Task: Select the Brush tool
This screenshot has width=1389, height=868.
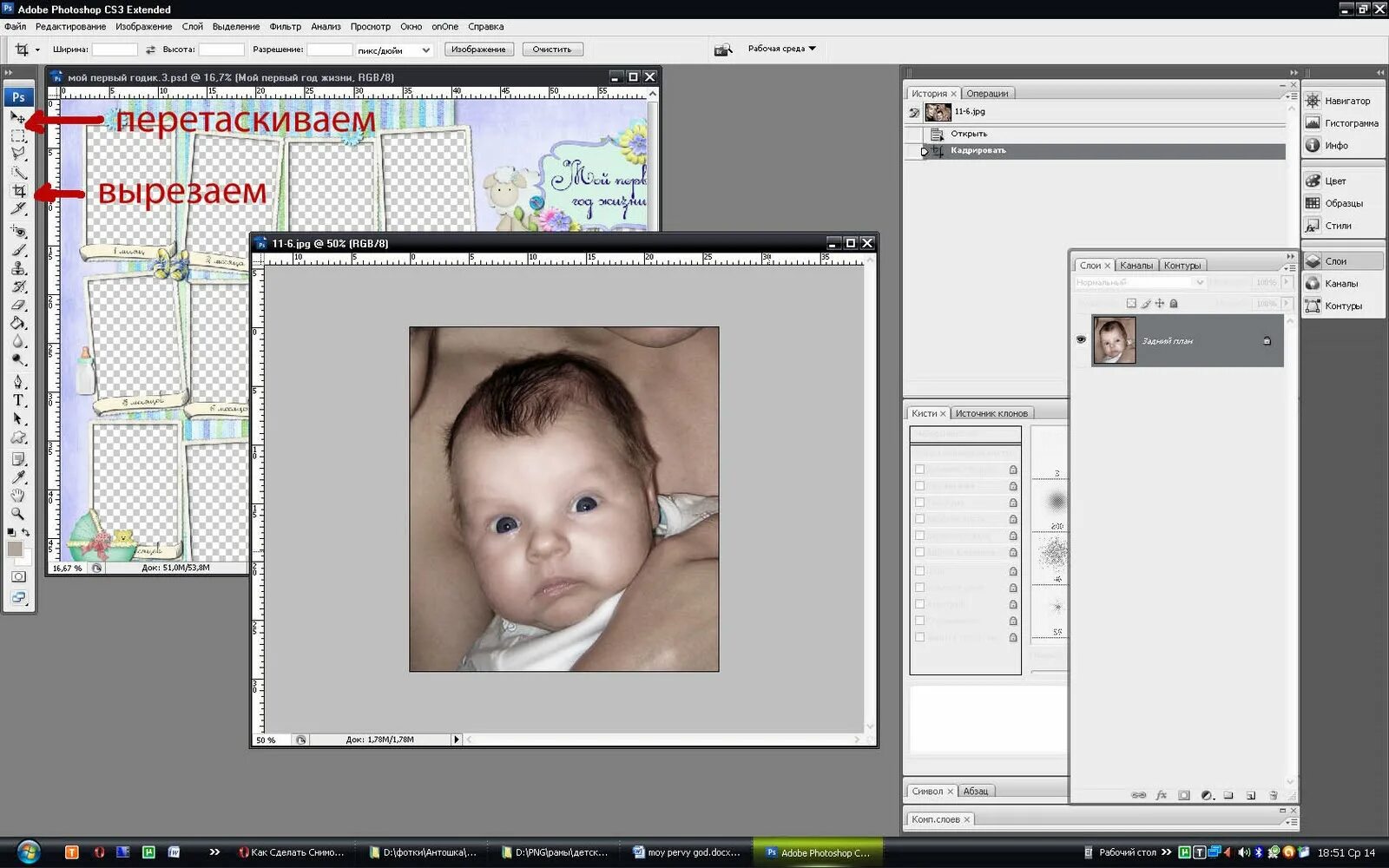Action: pyautogui.click(x=17, y=250)
